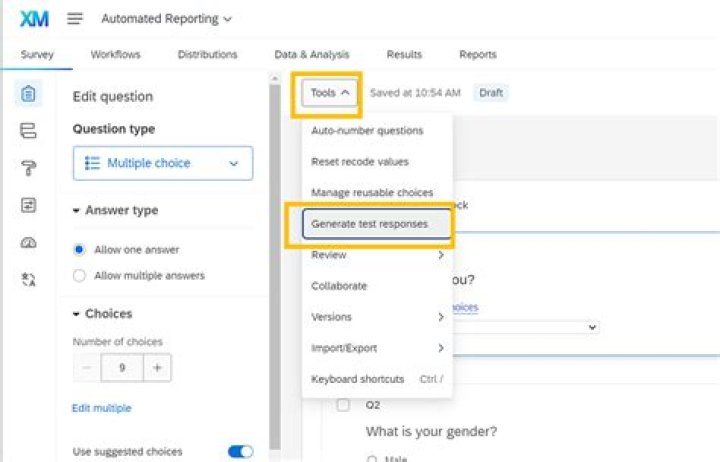Click the number of choices input field
The image size is (720, 462).
click(x=122, y=367)
